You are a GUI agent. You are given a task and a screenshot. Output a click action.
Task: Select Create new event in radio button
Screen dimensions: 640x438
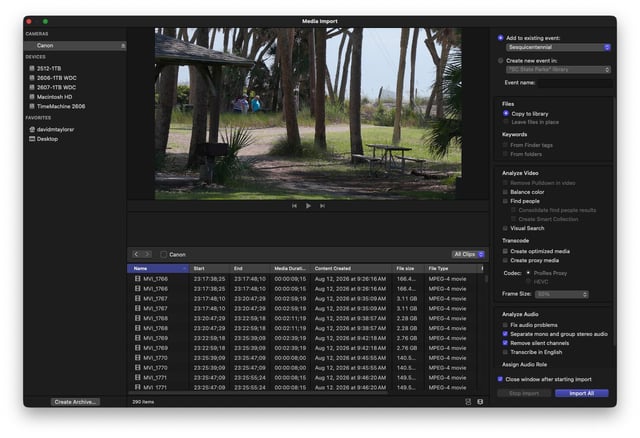pyautogui.click(x=500, y=60)
